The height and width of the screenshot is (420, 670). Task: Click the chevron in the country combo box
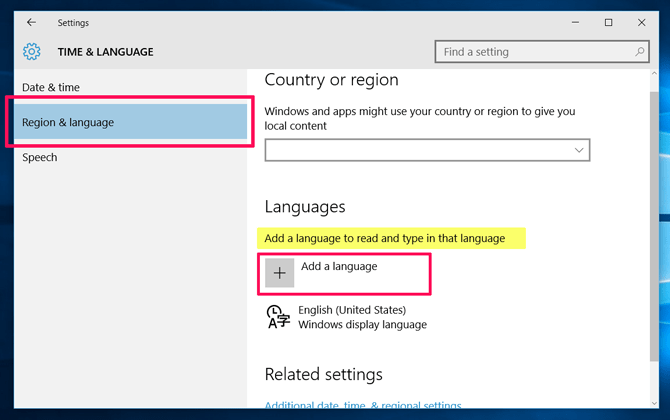579,150
